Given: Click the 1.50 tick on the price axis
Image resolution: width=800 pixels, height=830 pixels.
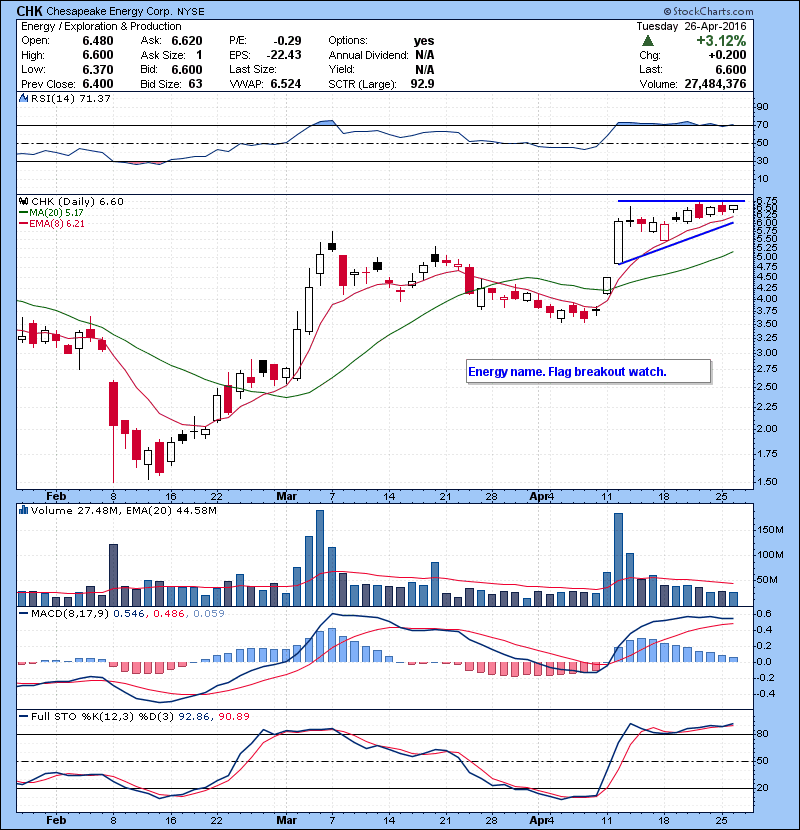Looking at the screenshot, I should point(767,481).
